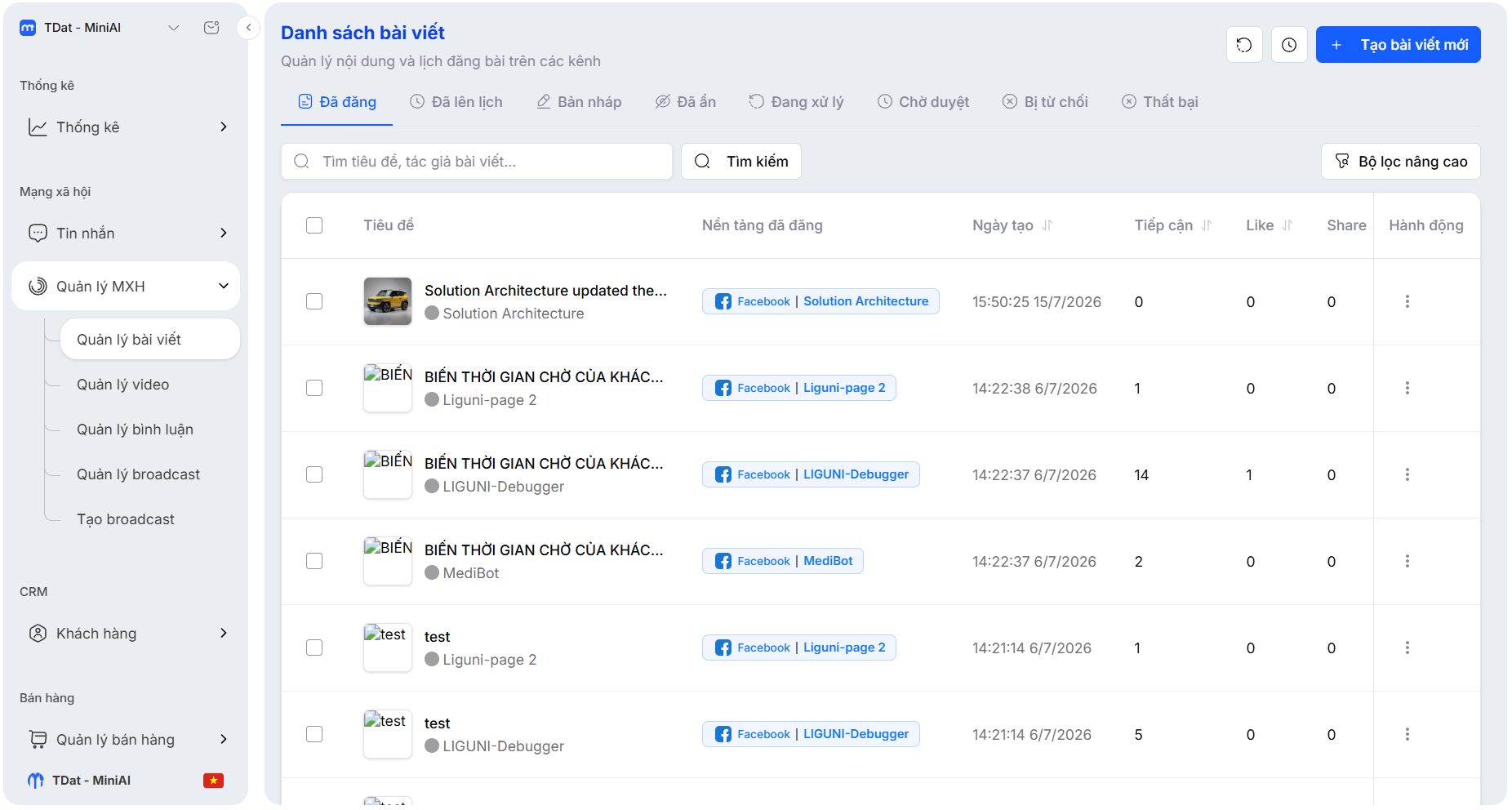Toggle the select-all checkbox in table header
Image resolution: width=1512 pixels, height=810 pixels.
coord(314,225)
